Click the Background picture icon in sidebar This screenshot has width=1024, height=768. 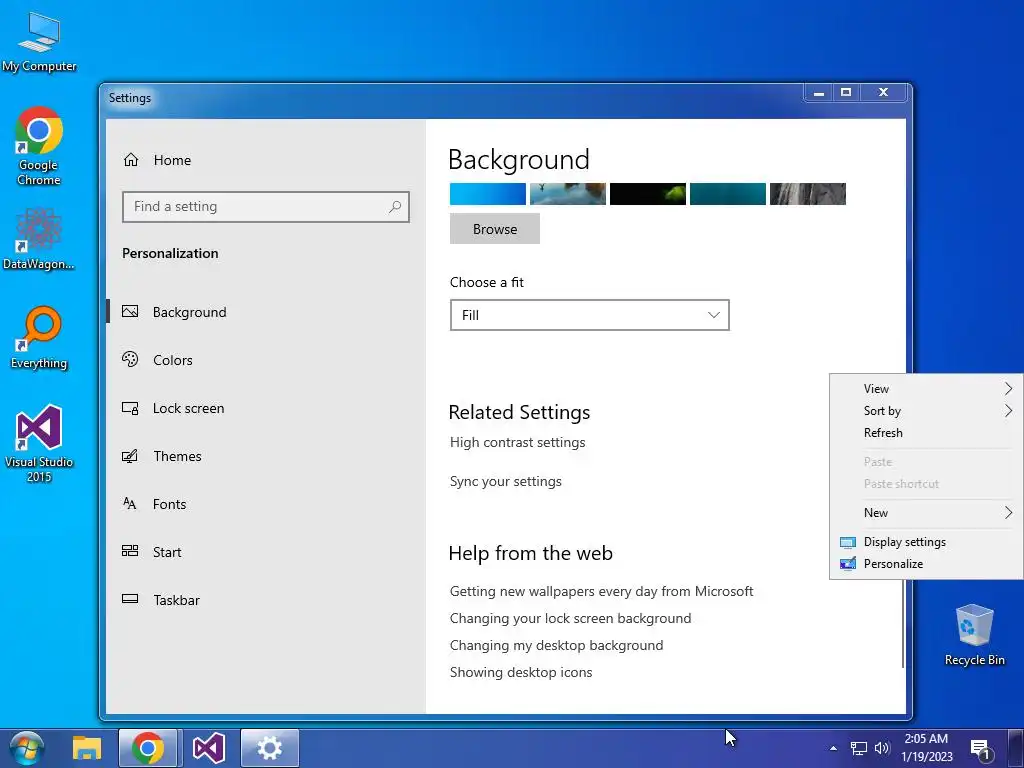pos(130,312)
